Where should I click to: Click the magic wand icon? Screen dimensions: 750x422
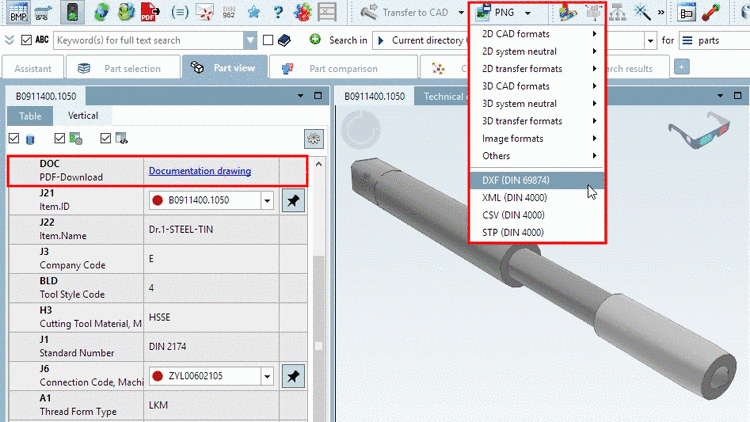pos(642,12)
